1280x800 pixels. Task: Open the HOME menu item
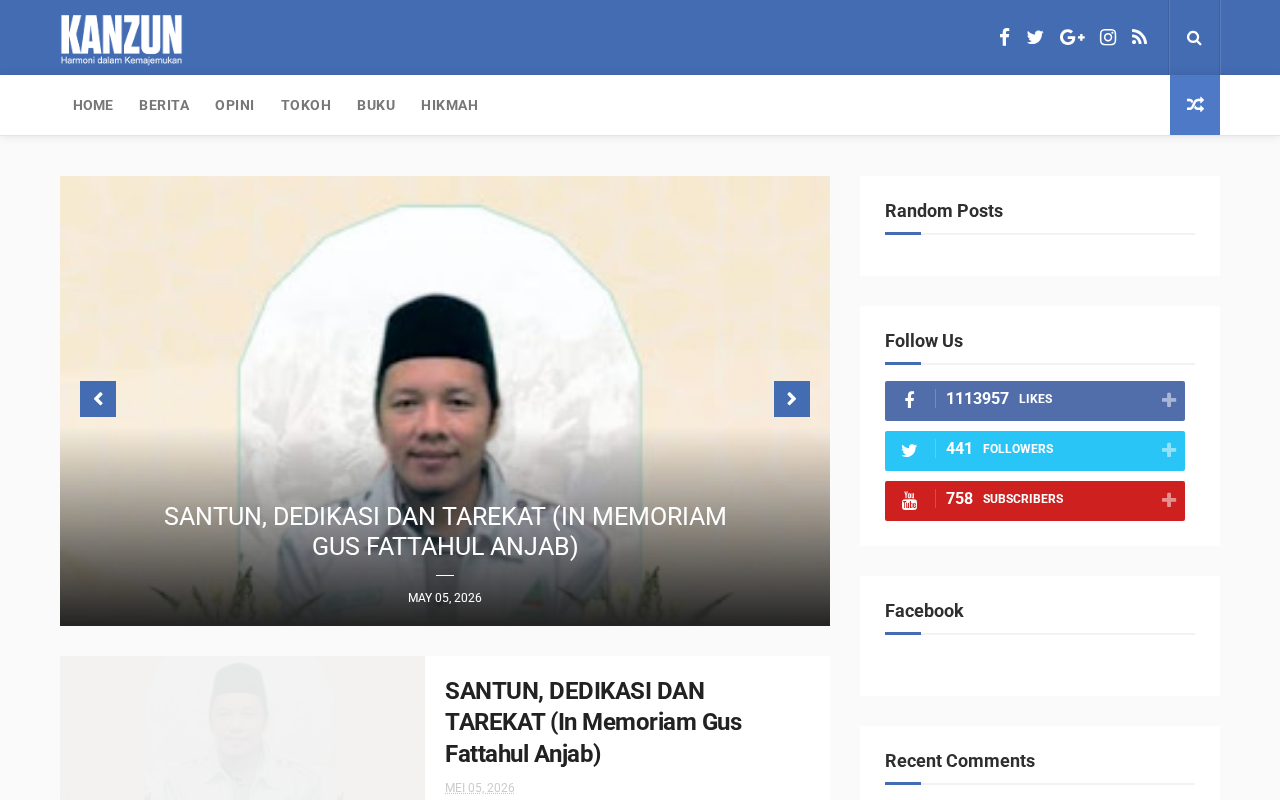point(93,105)
